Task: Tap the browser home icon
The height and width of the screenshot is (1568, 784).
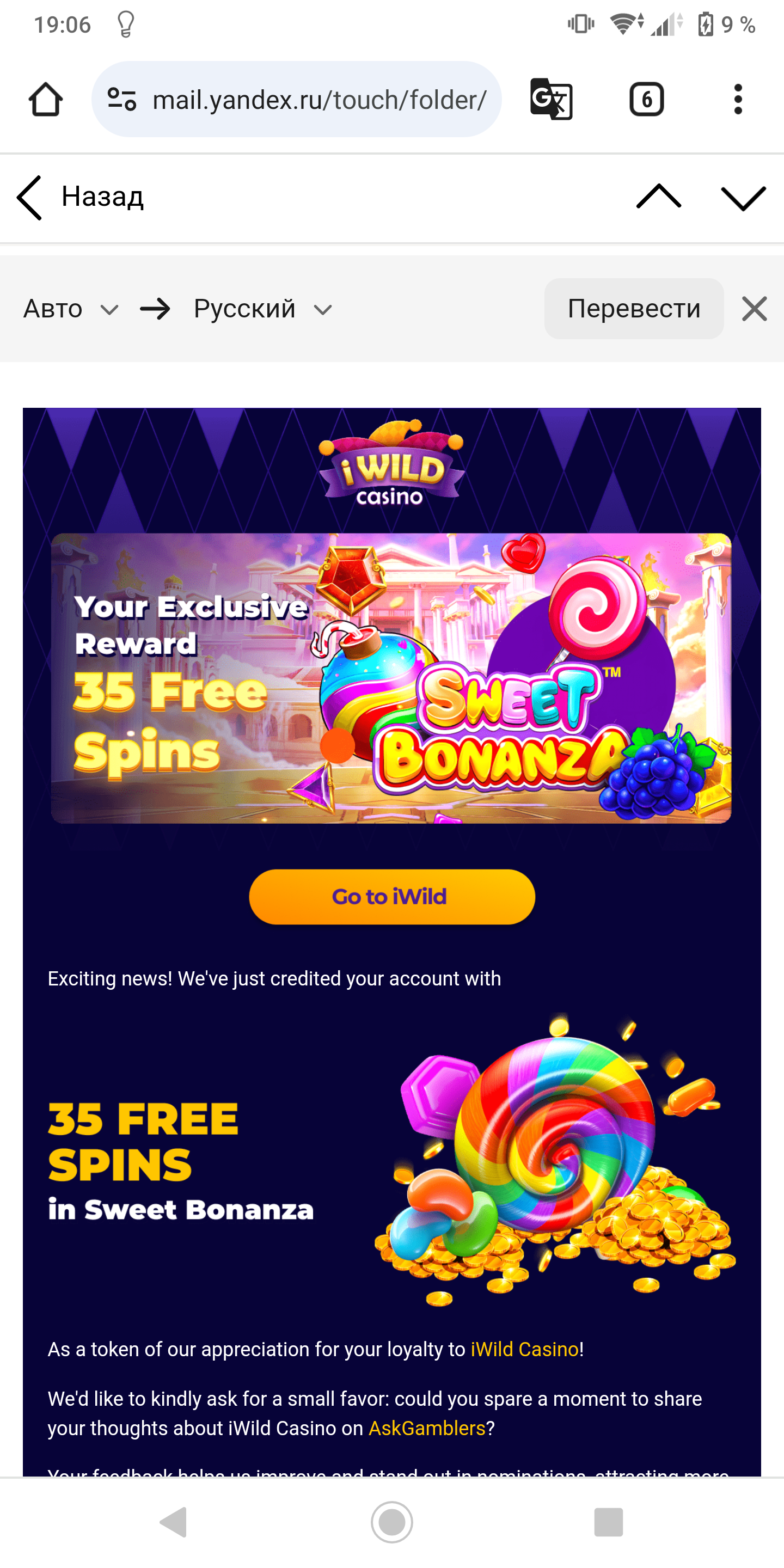Action: click(46, 99)
